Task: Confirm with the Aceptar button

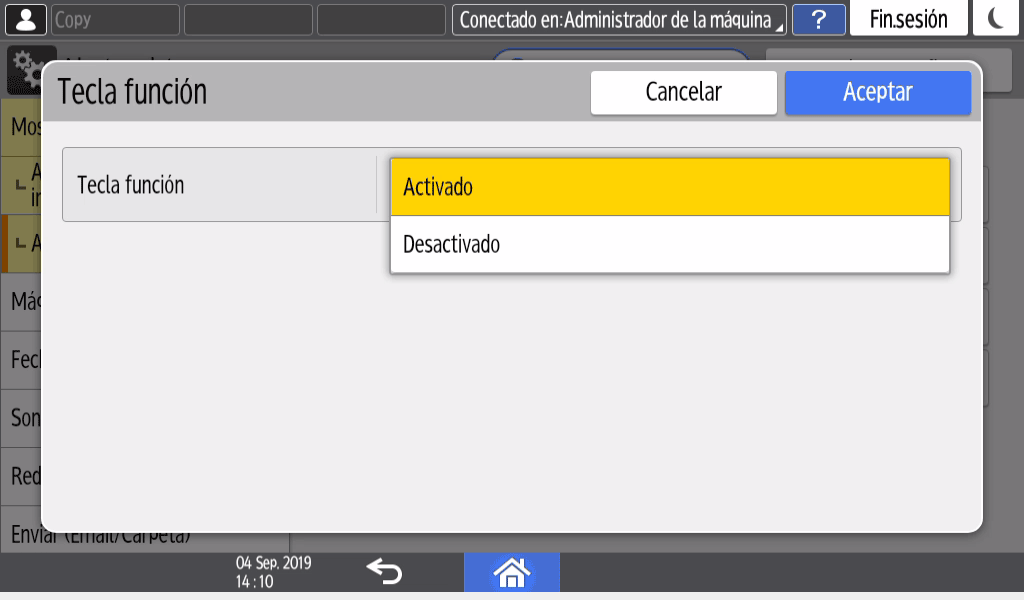Action: click(x=877, y=93)
